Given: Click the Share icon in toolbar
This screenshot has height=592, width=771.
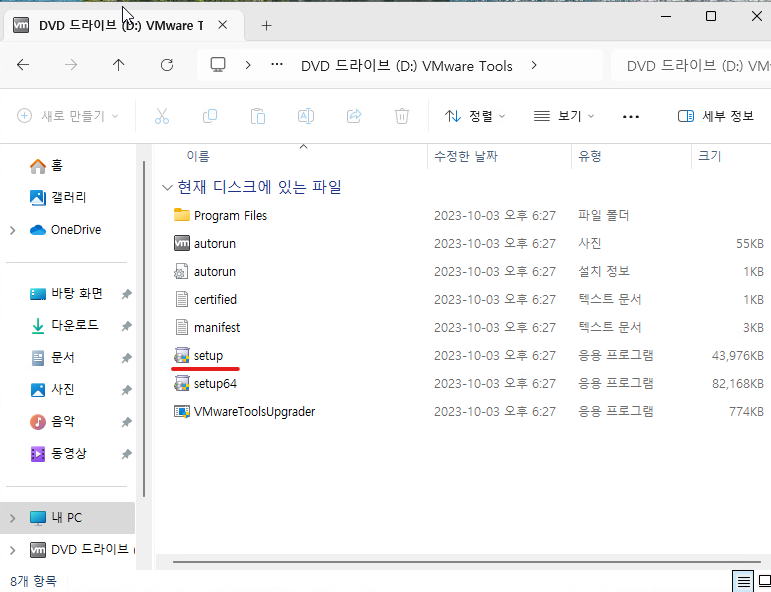Looking at the screenshot, I should (x=354, y=116).
